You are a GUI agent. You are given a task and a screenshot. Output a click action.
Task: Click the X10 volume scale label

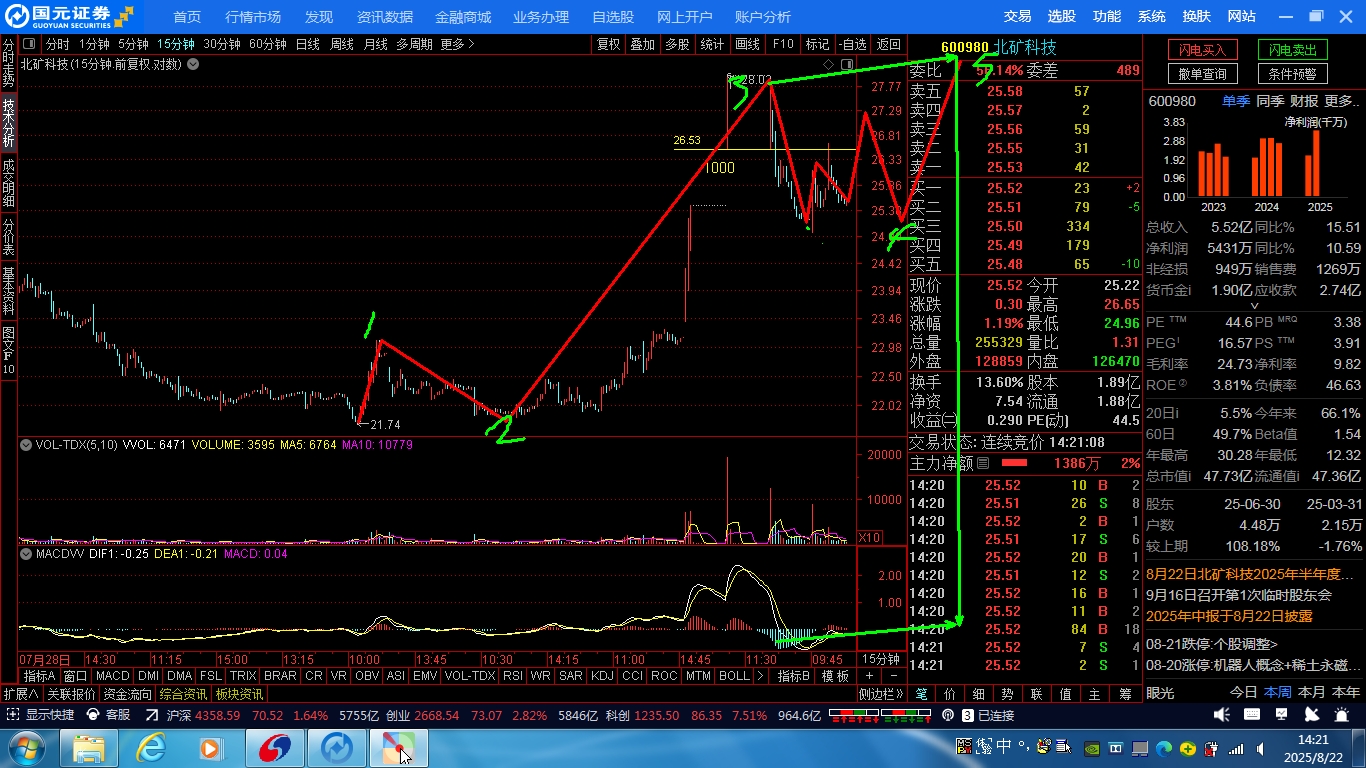[x=869, y=538]
